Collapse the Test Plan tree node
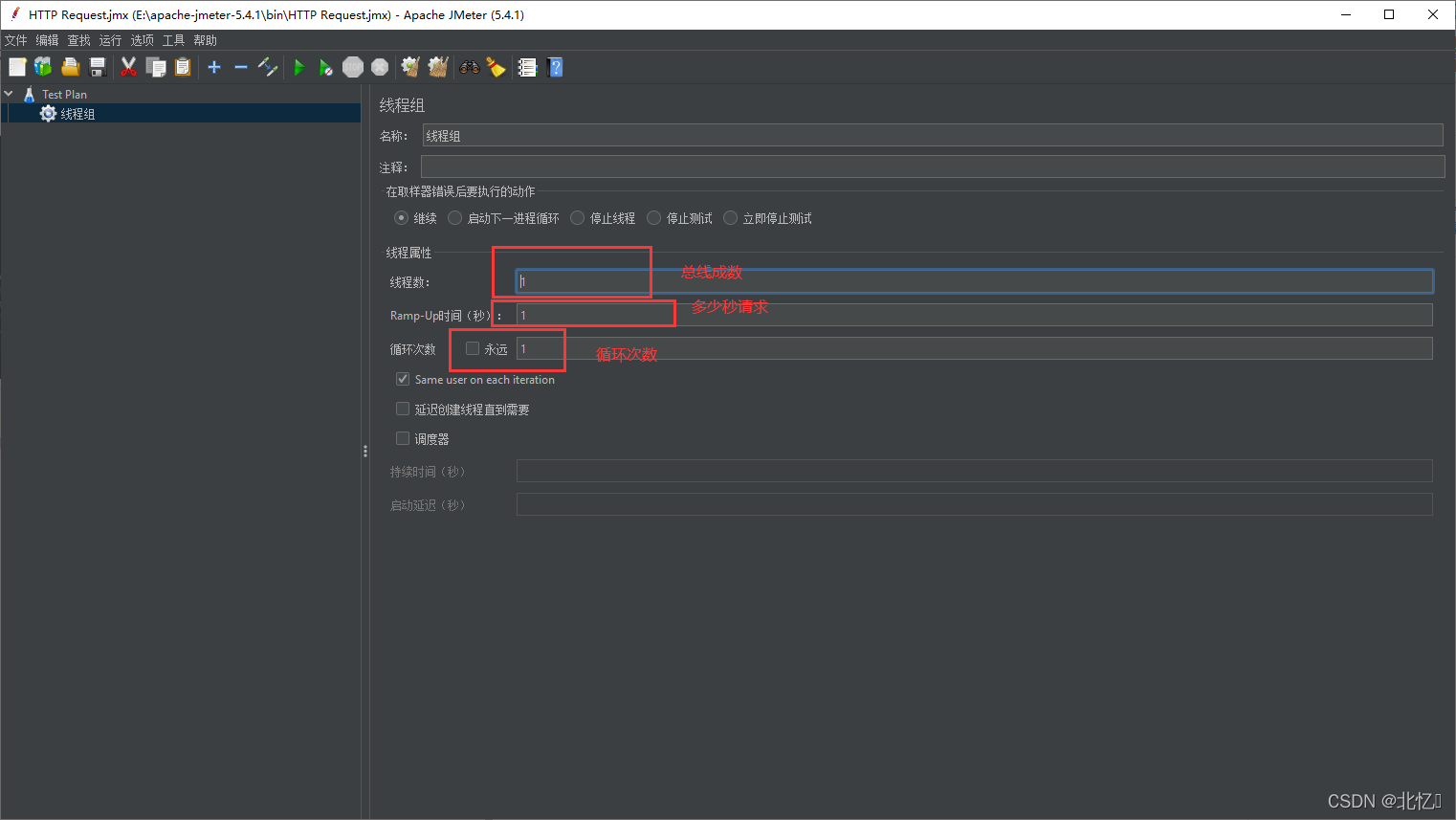This screenshot has width=1456, height=820. (x=9, y=94)
